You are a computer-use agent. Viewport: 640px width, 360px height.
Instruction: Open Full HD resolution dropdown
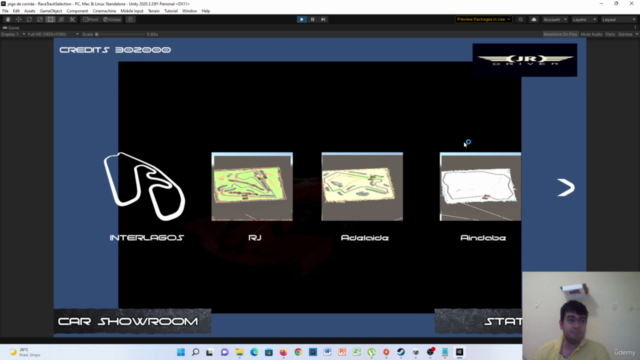pos(53,34)
